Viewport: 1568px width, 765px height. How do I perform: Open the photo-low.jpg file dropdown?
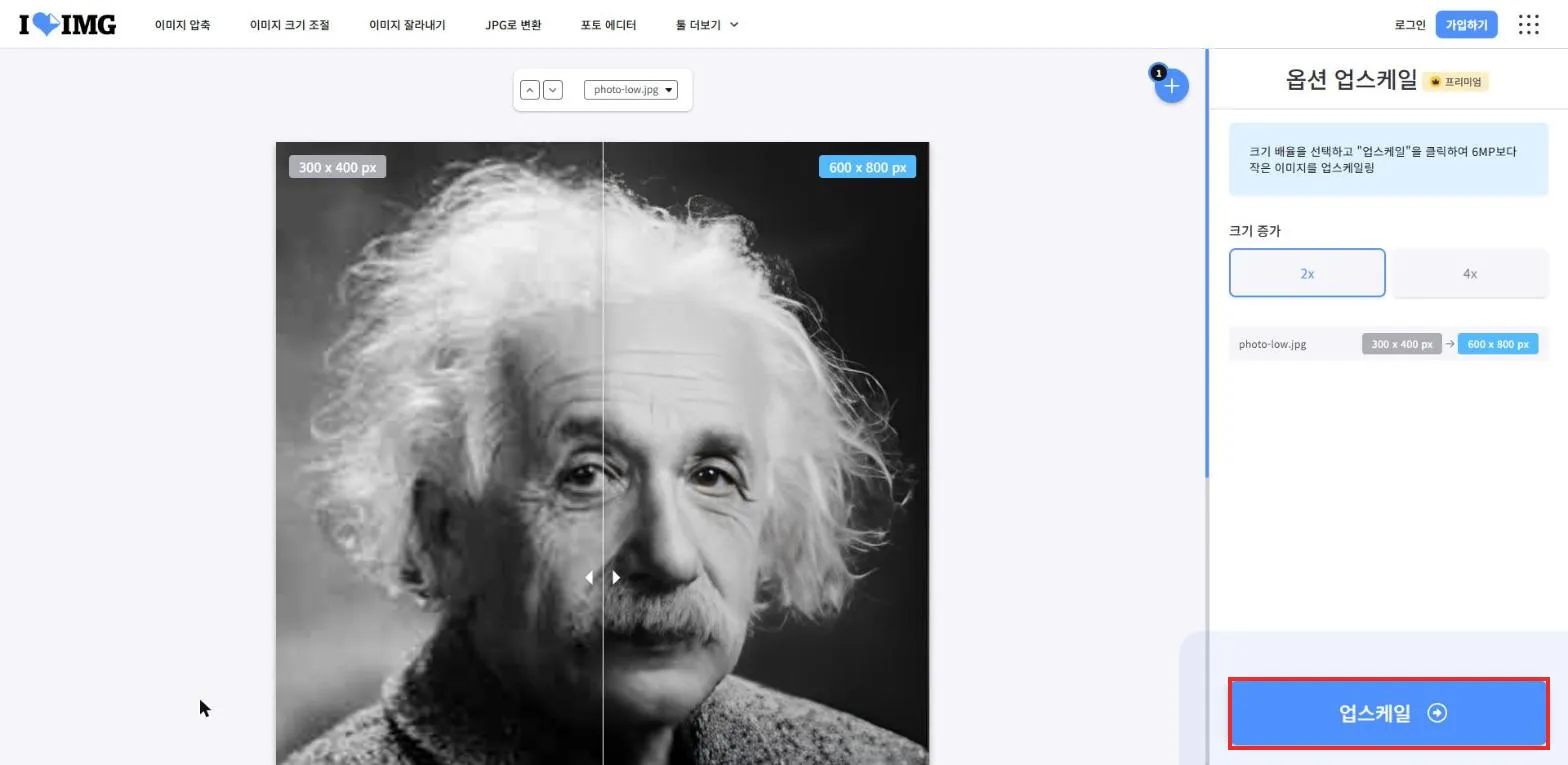(630, 90)
